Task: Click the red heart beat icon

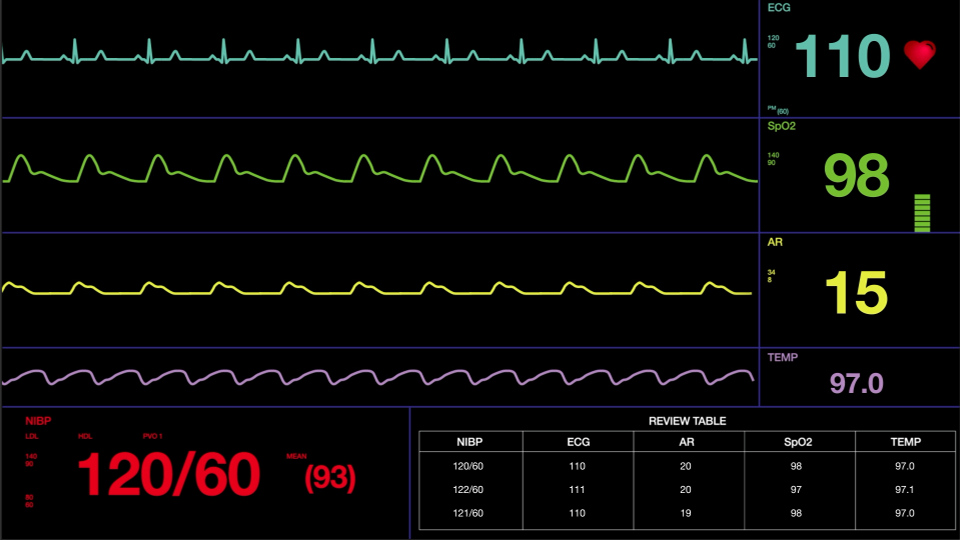Action: tap(919, 55)
